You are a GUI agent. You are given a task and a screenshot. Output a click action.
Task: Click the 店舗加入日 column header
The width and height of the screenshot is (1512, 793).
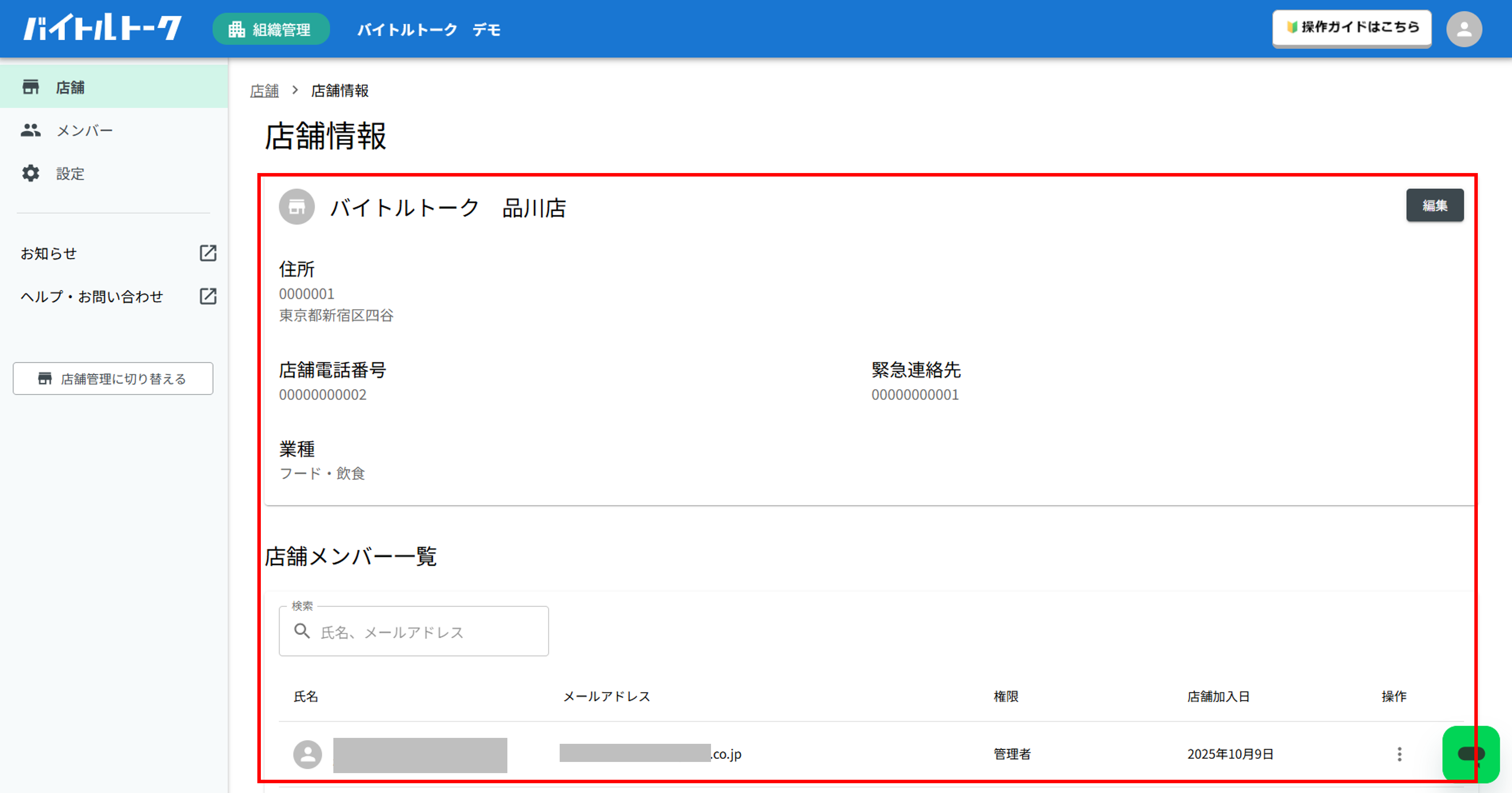[x=1218, y=697]
